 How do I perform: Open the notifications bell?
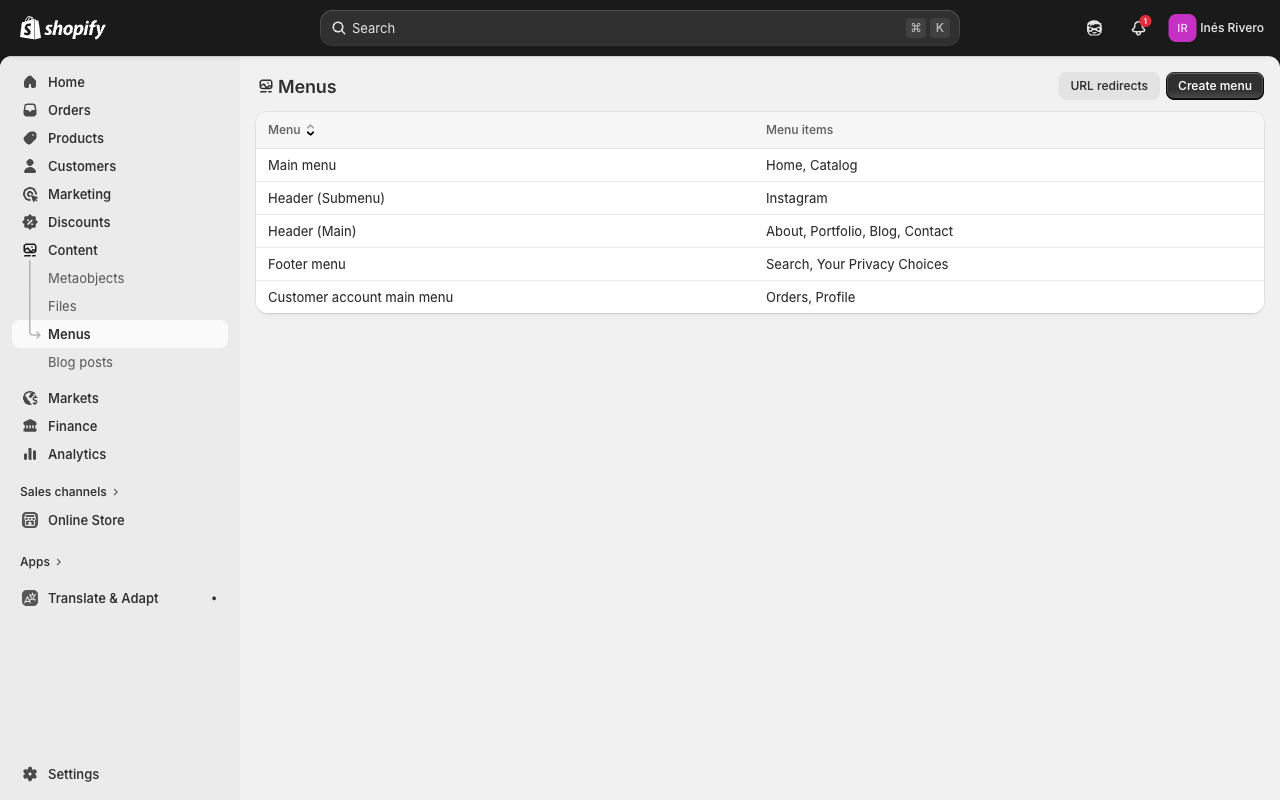1137,28
